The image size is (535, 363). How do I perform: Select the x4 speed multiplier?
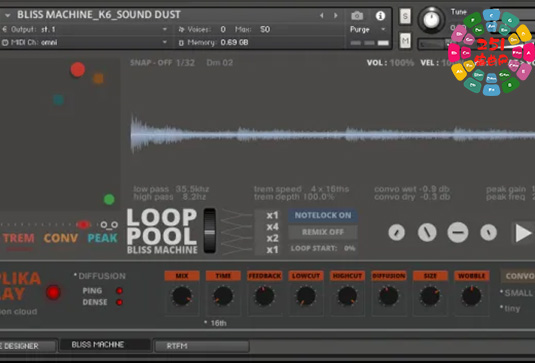pos(272,227)
